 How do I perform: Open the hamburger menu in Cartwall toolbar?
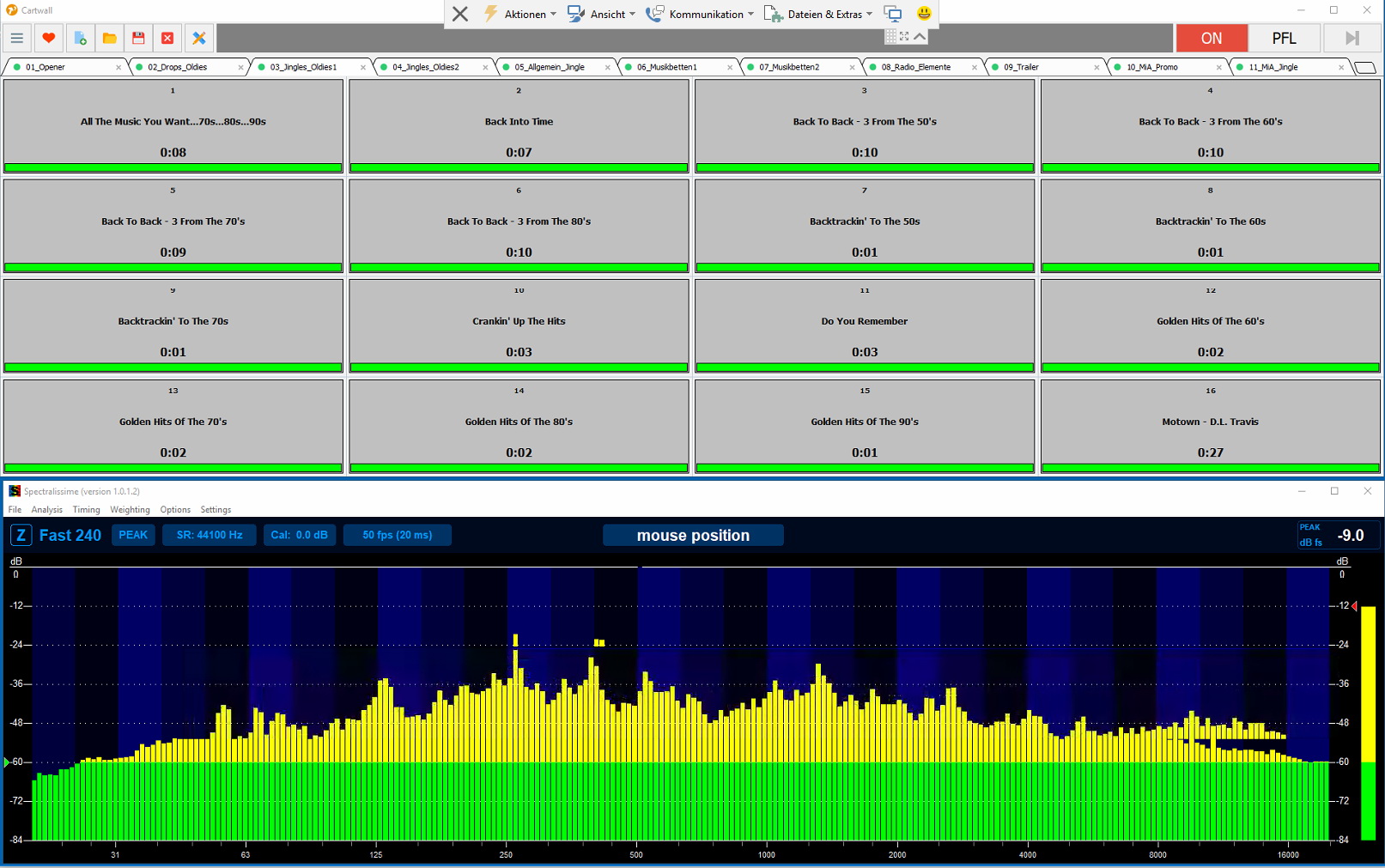pyautogui.click(x=17, y=38)
